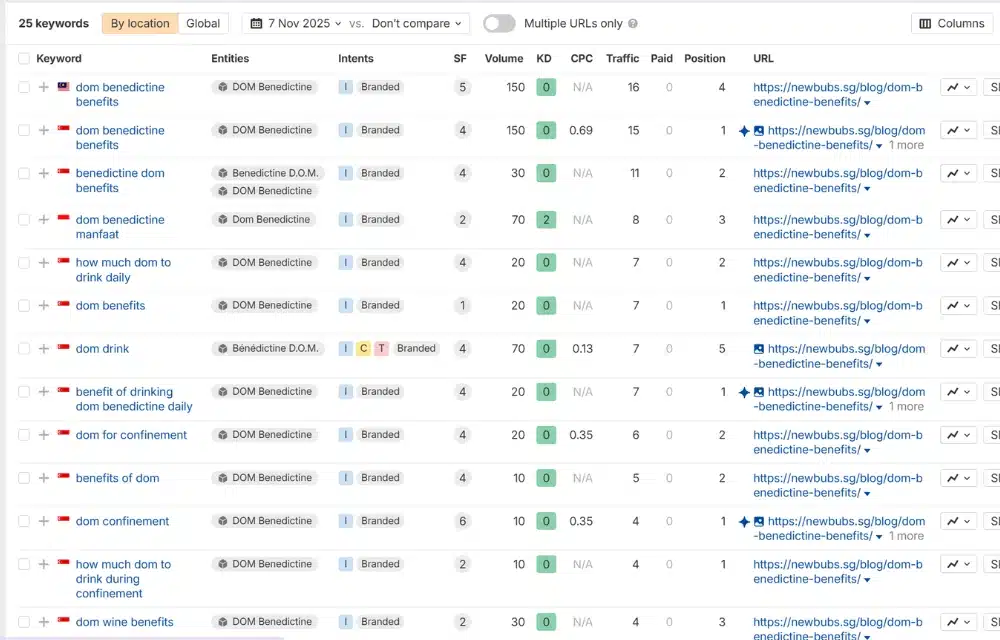
Task: Click '25 keywords' count text
Action: point(54,24)
